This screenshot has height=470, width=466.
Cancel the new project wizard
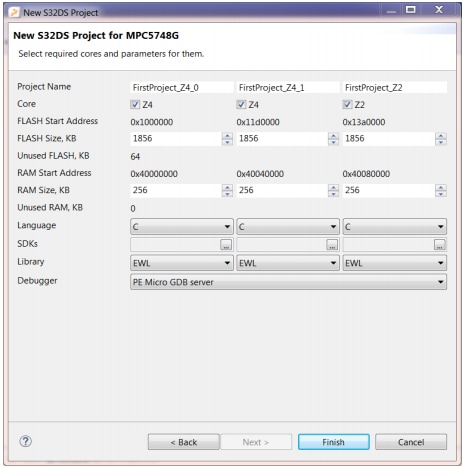pos(411,442)
